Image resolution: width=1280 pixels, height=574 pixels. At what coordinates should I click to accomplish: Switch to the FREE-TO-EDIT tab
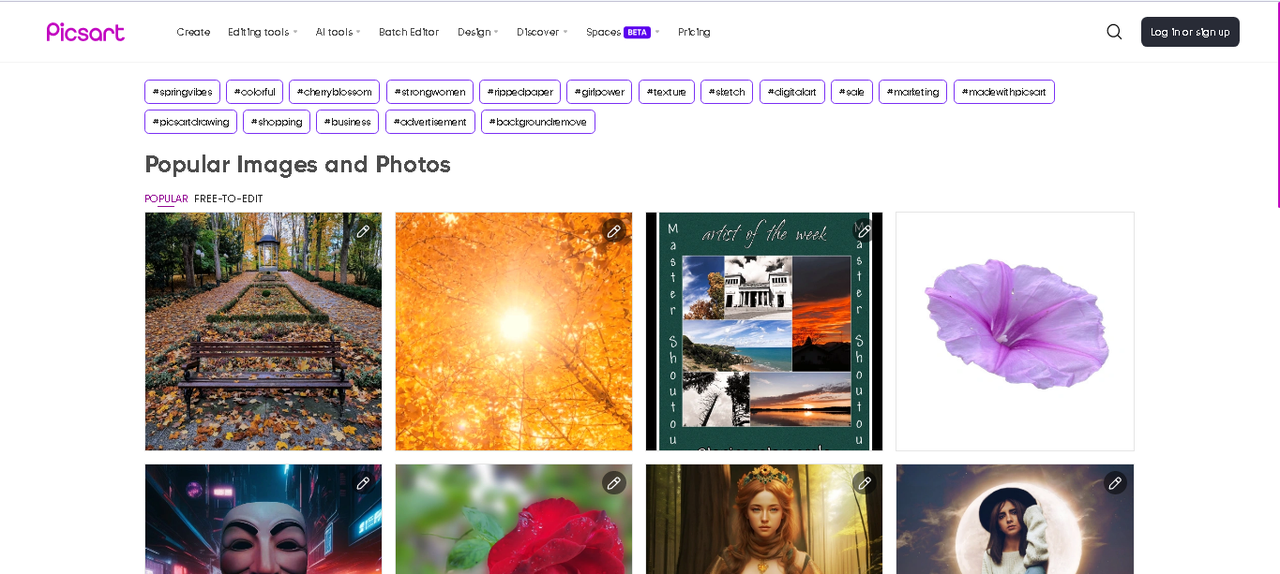229,199
